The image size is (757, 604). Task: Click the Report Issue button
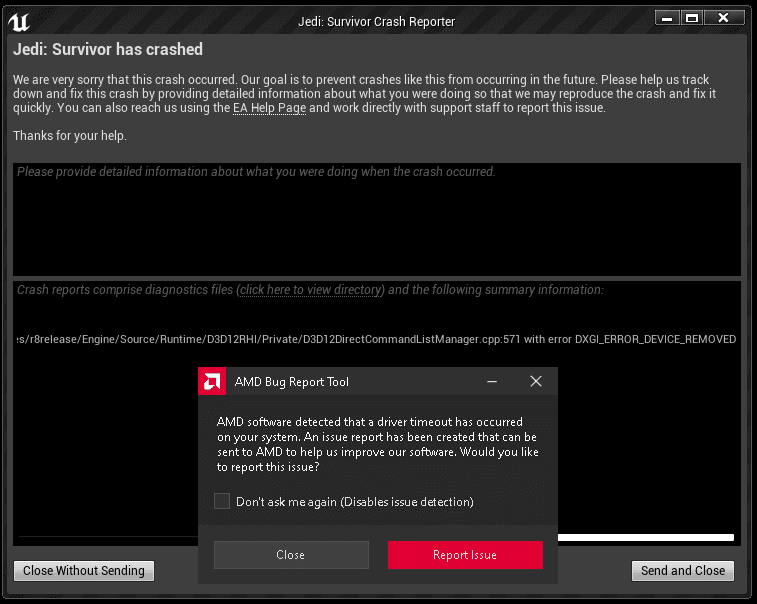click(x=465, y=555)
